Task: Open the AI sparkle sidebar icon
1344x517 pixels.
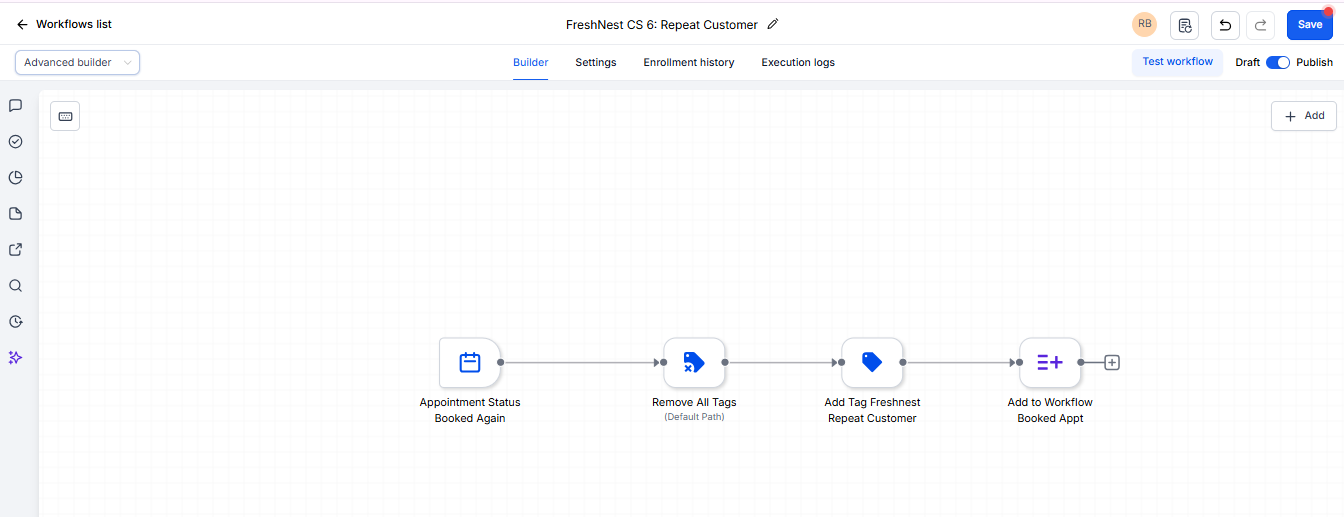Action: tap(15, 357)
